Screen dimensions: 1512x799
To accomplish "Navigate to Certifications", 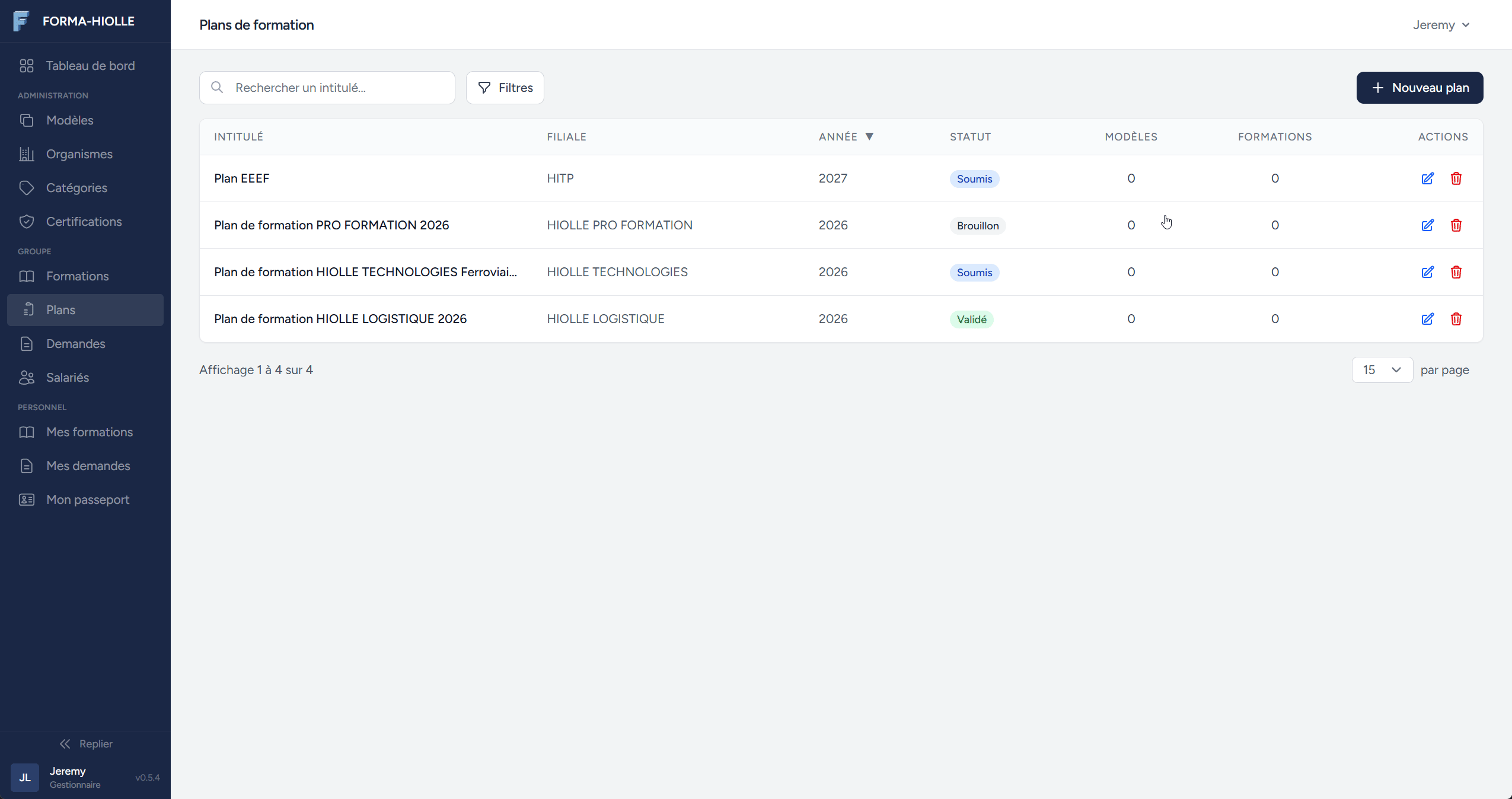I will 85,222.
